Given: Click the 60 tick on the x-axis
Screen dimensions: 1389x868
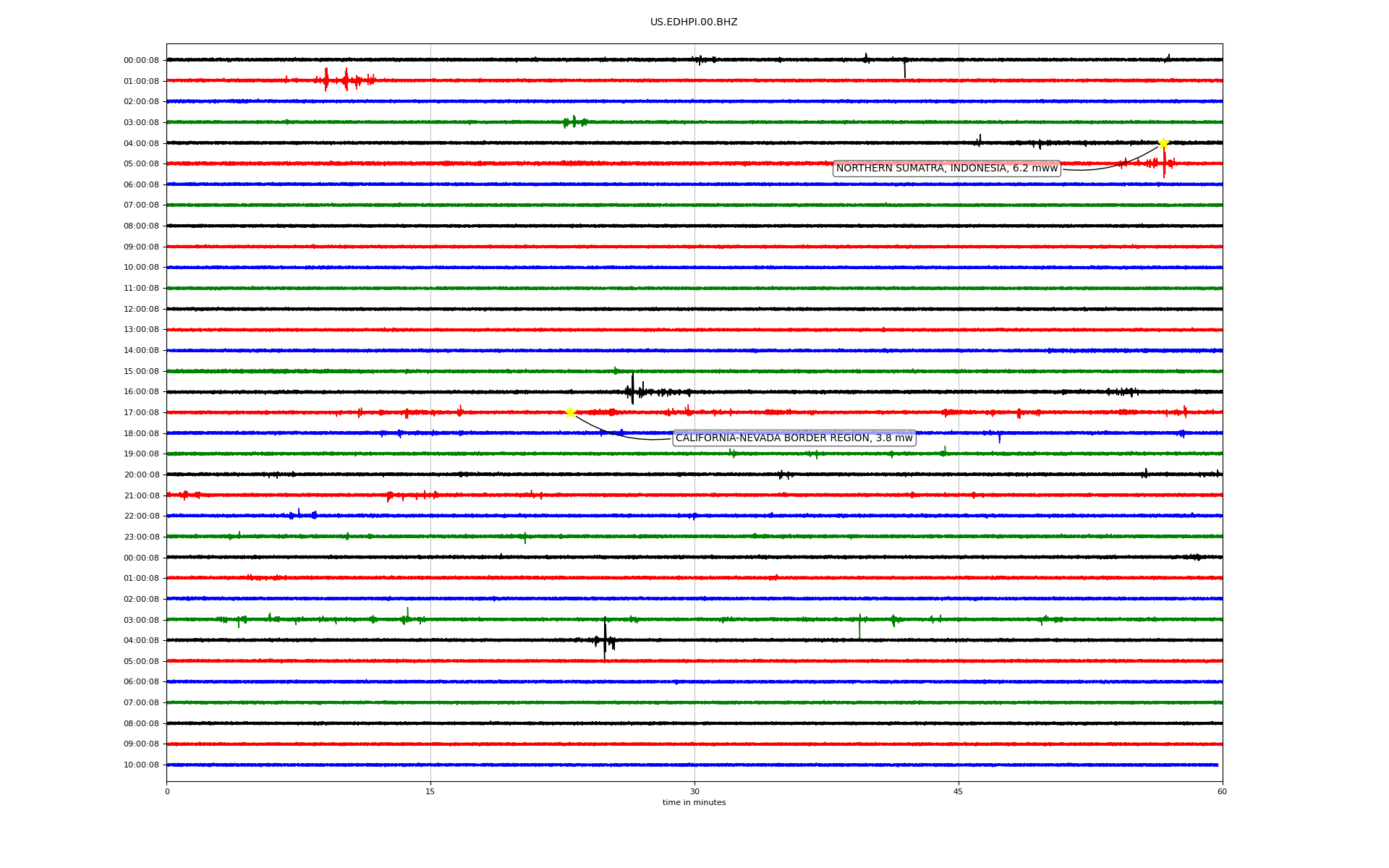Looking at the screenshot, I should 1222,791.
